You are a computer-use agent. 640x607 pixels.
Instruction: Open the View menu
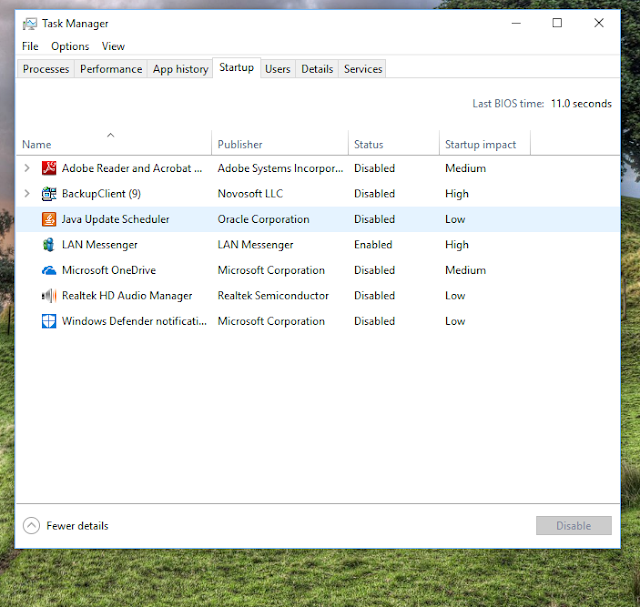pyautogui.click(x=113, y=47)
